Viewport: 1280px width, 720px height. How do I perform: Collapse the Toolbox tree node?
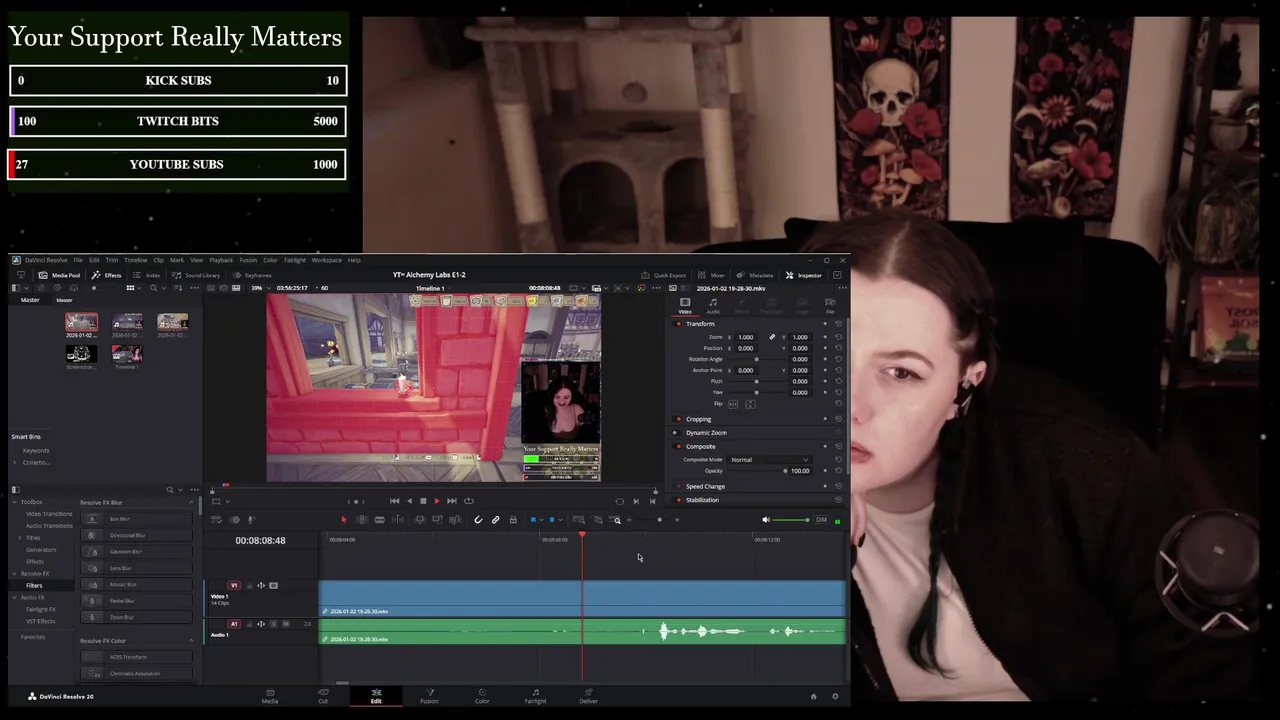click(15, 502)
